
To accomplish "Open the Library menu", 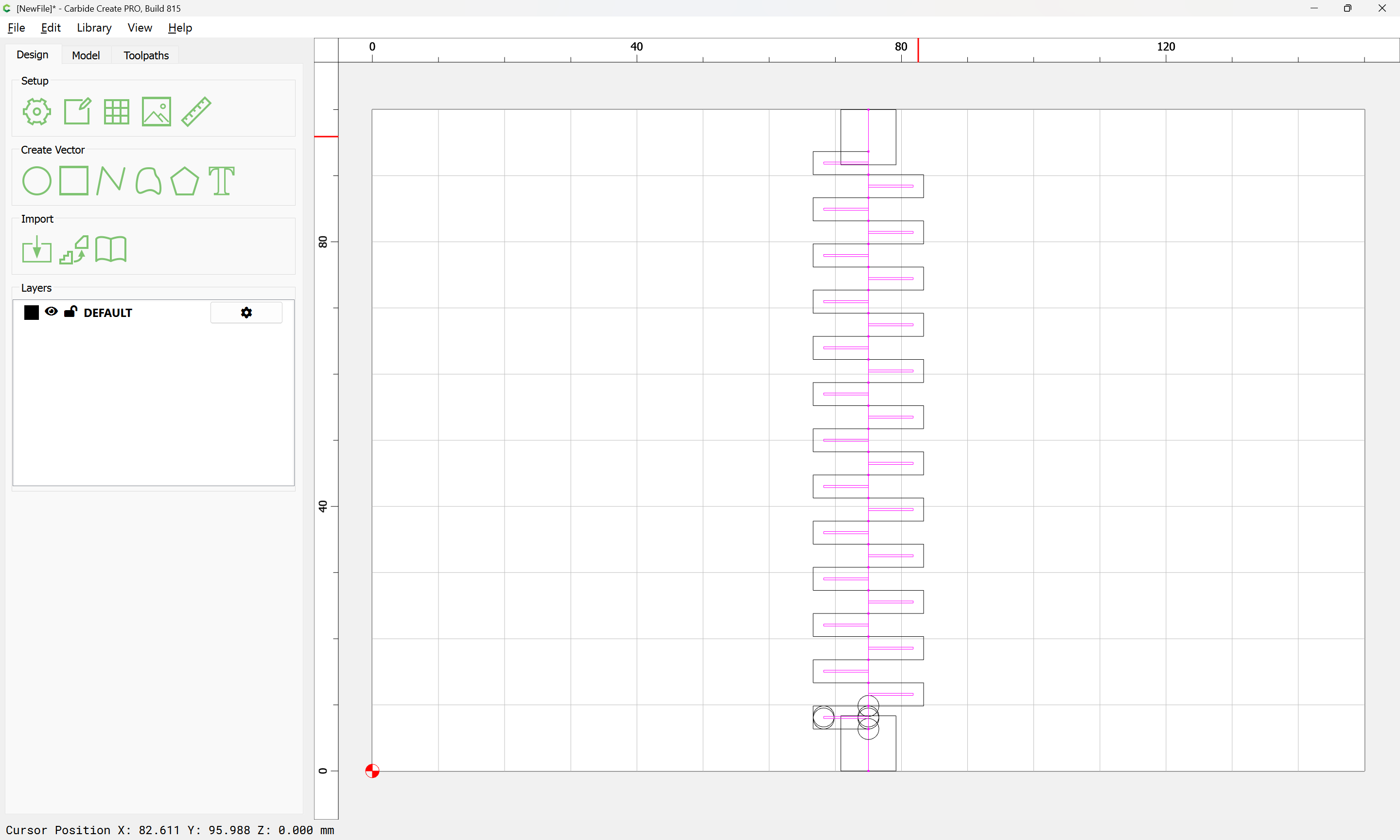I will (x=94, y=28).
